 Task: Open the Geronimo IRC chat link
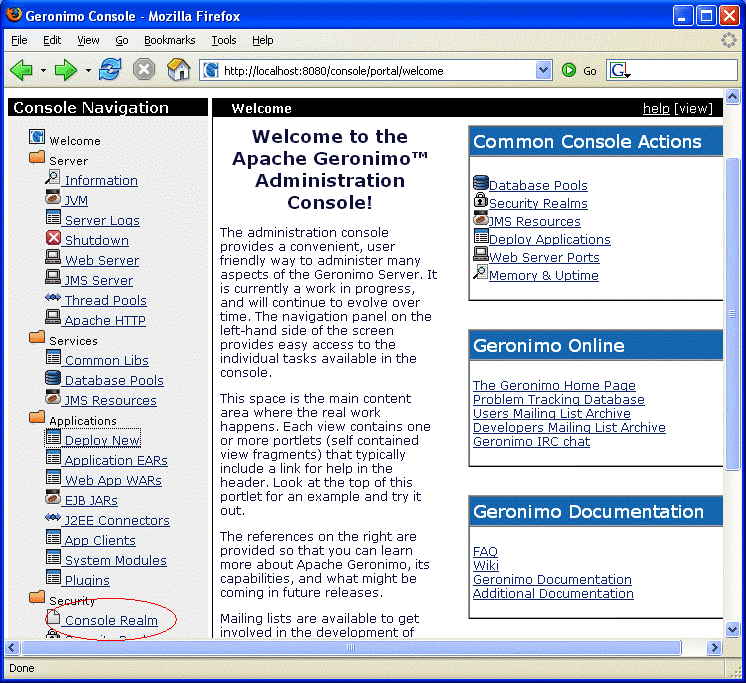531,441
